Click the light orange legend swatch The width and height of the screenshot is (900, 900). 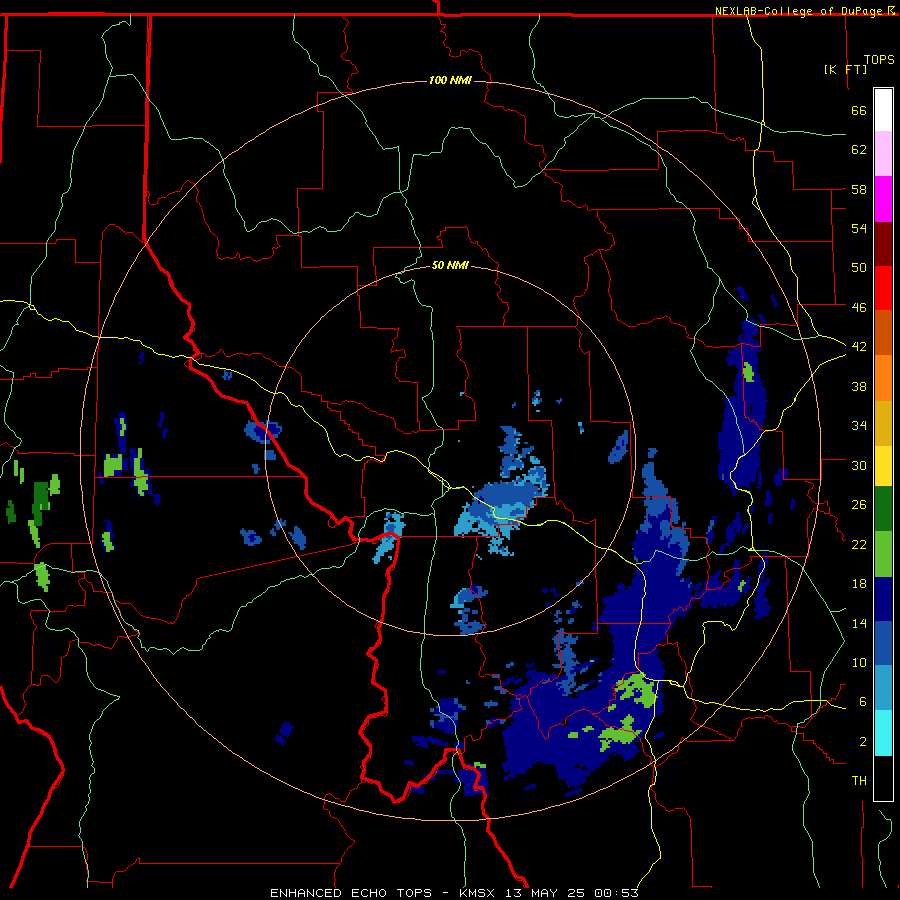[x=883, y=378]
